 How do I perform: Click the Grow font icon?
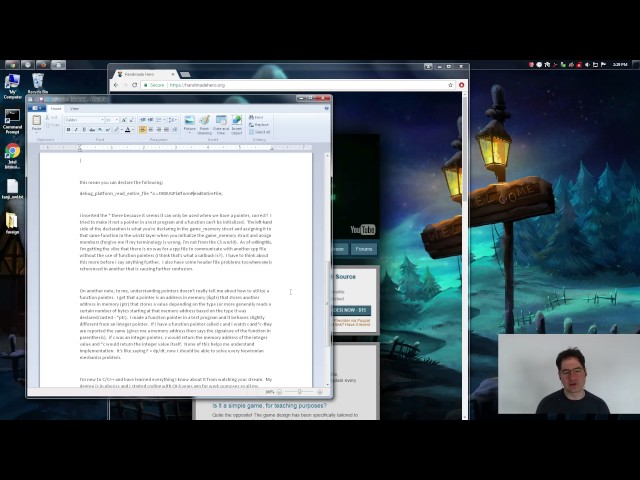[x=124, y=120]
